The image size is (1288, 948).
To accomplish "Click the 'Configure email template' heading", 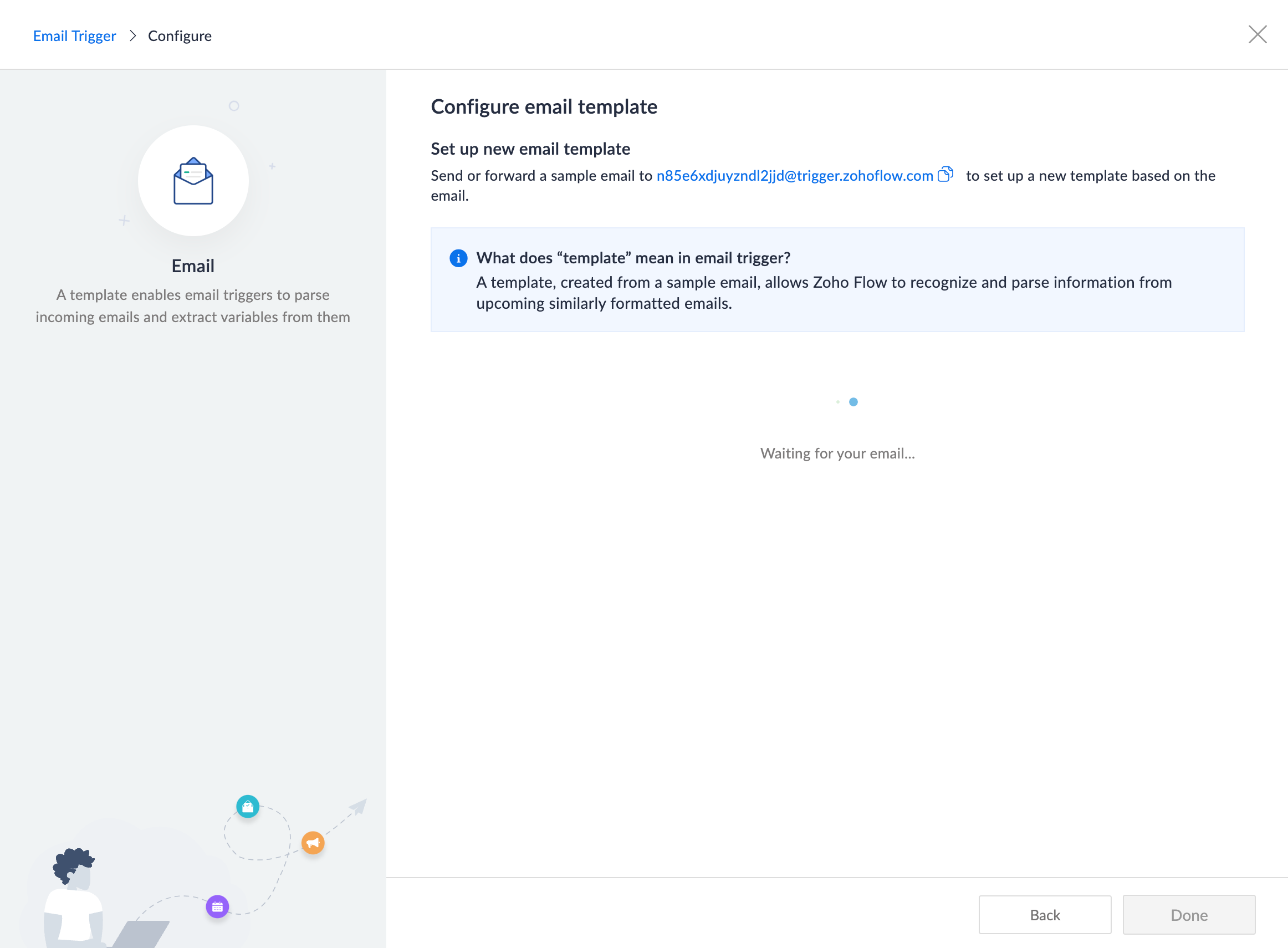I will click(x=543, y=107).
